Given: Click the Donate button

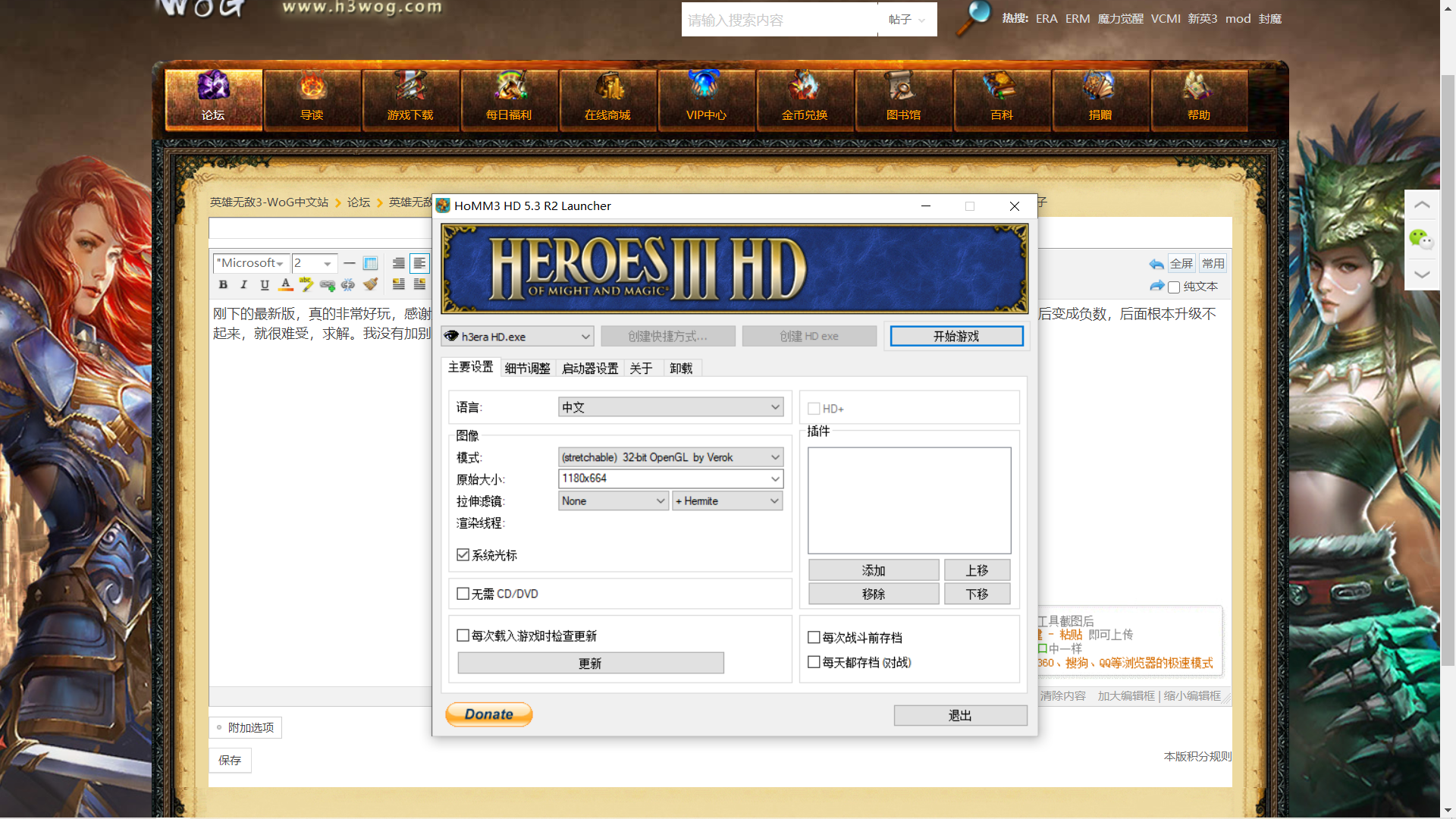Looking at the screenshot, I should click(x=489, y=714).
